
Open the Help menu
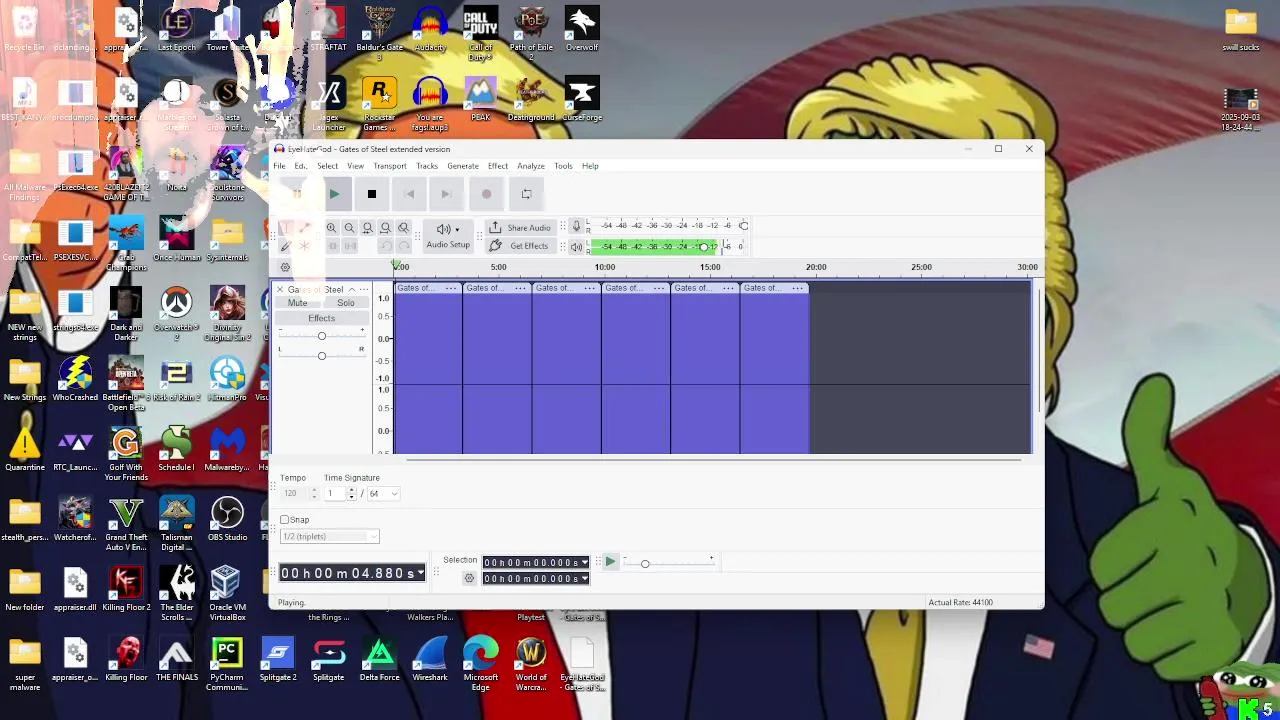[590, 166]
